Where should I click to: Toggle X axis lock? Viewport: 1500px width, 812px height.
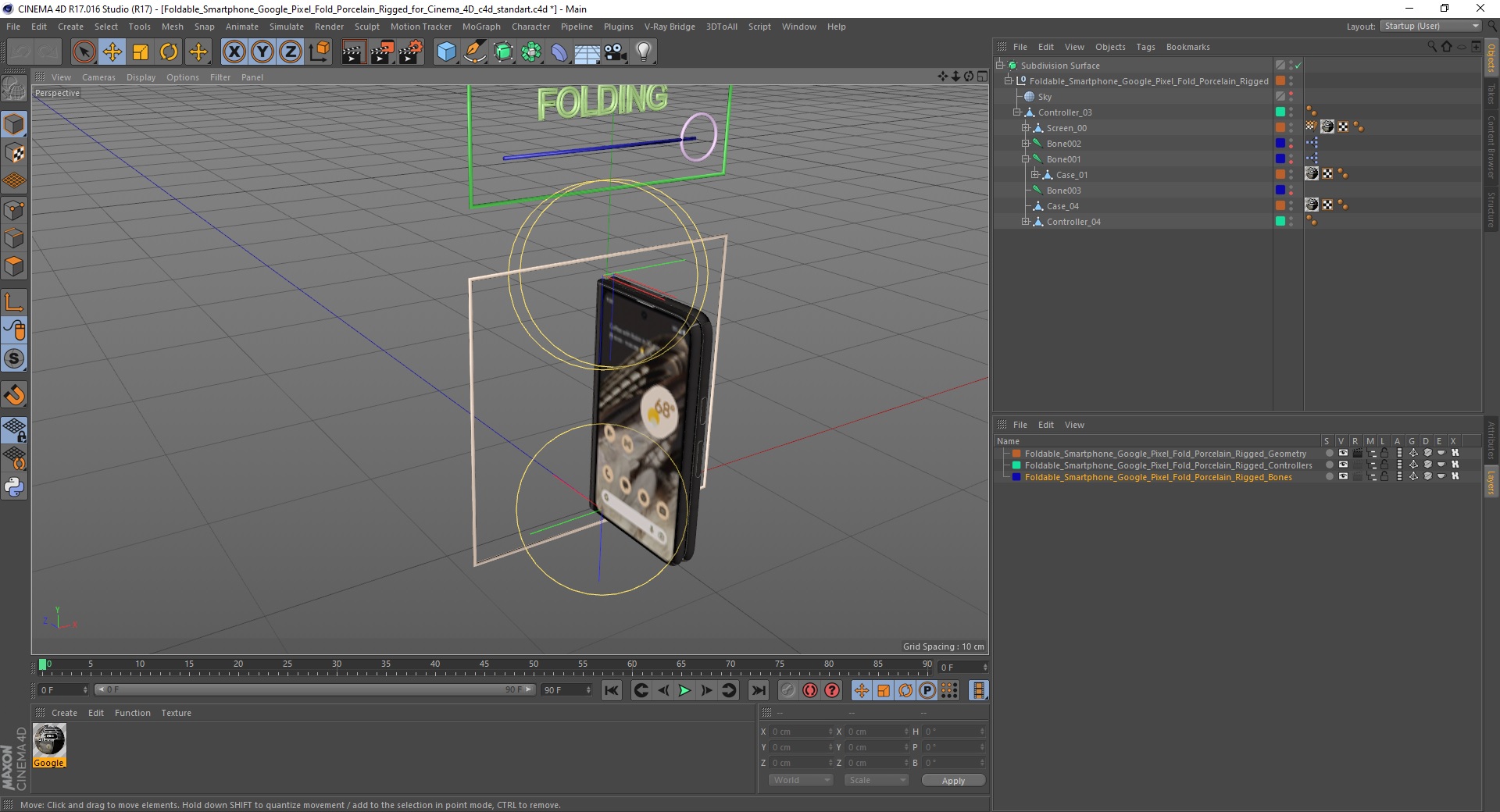pos(234,52)
